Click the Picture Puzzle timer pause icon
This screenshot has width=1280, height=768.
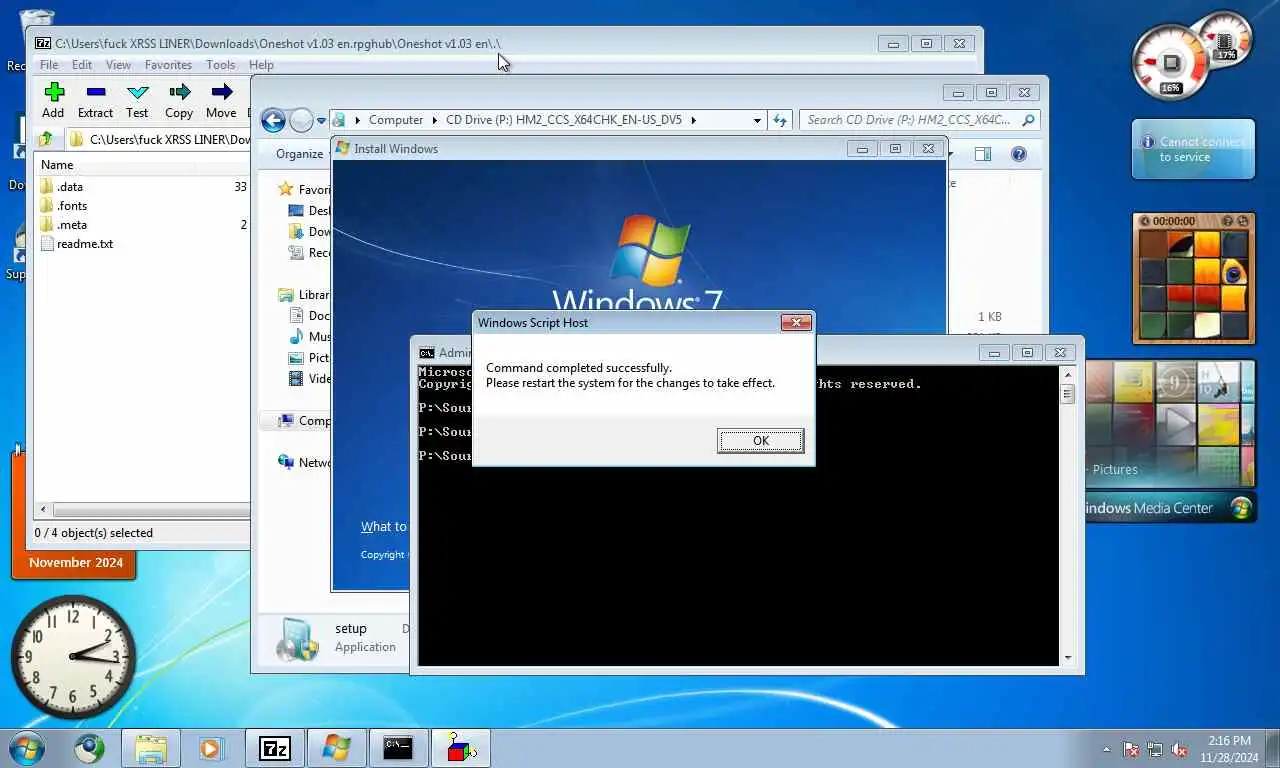pyautogui.click(x=1146, y=221)
